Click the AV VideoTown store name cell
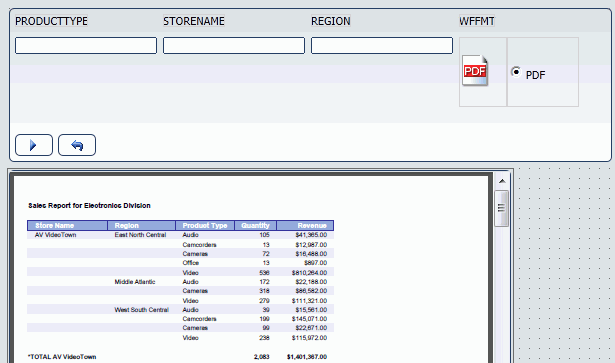The height and width of the screenshot is (363, 615). tap(55, 235)
